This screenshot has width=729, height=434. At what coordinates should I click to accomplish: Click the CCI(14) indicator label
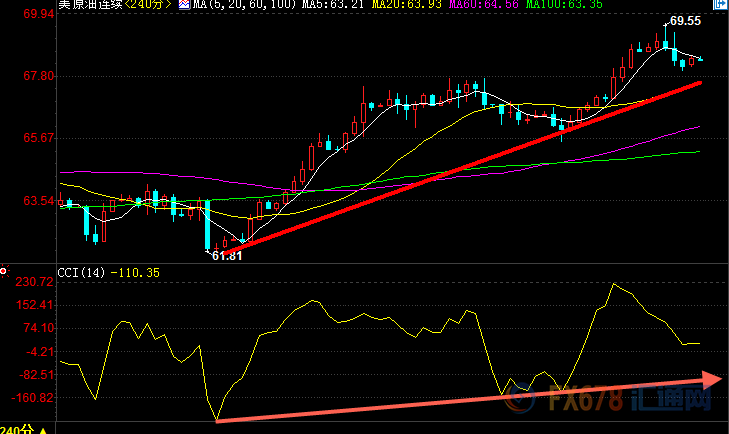pos(81,273)
